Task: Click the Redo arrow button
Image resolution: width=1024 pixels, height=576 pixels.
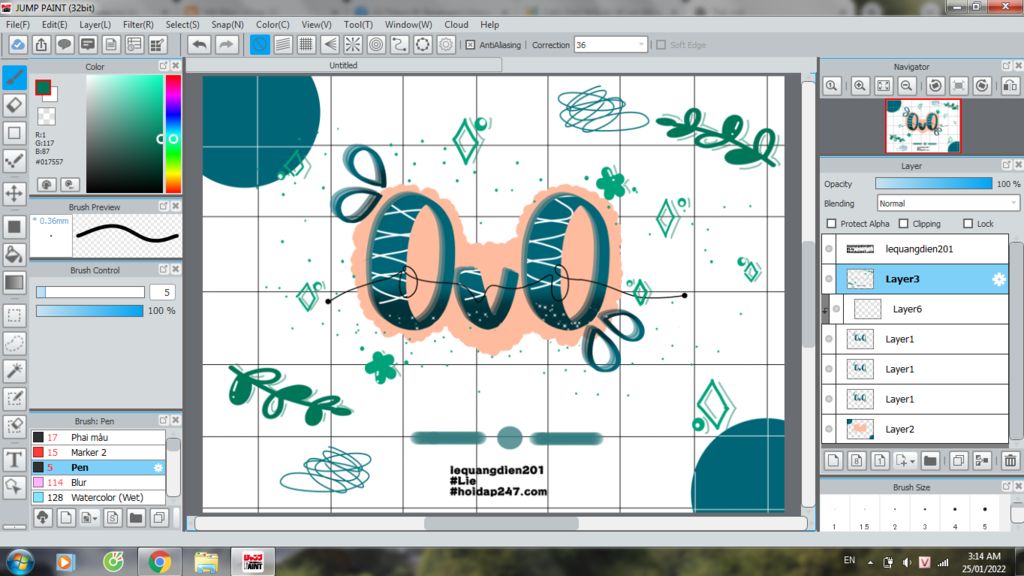Action: [x=226, y=45]
